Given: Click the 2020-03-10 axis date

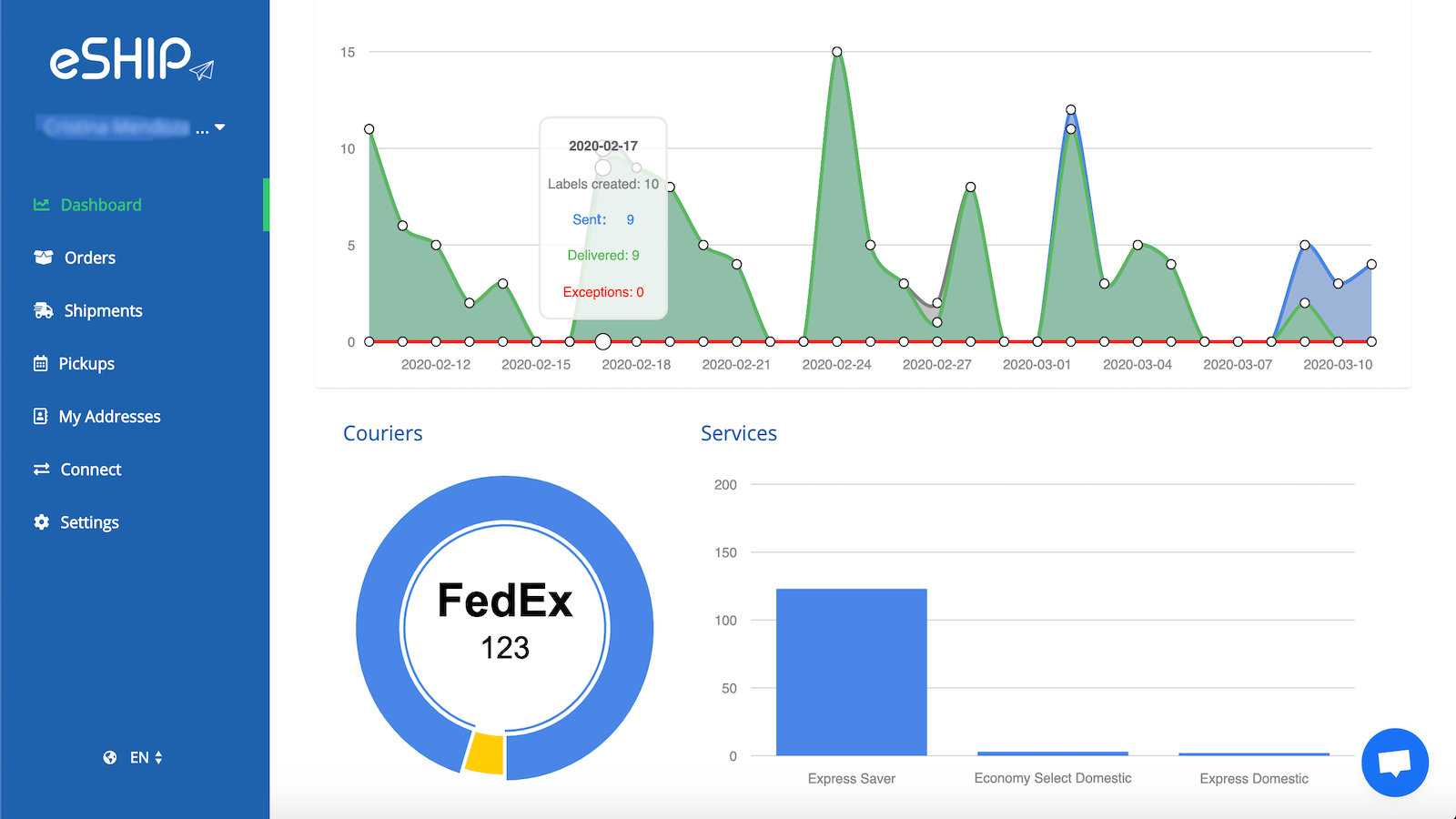Looking at the screenshot, I should click(x=1338, y=365).
